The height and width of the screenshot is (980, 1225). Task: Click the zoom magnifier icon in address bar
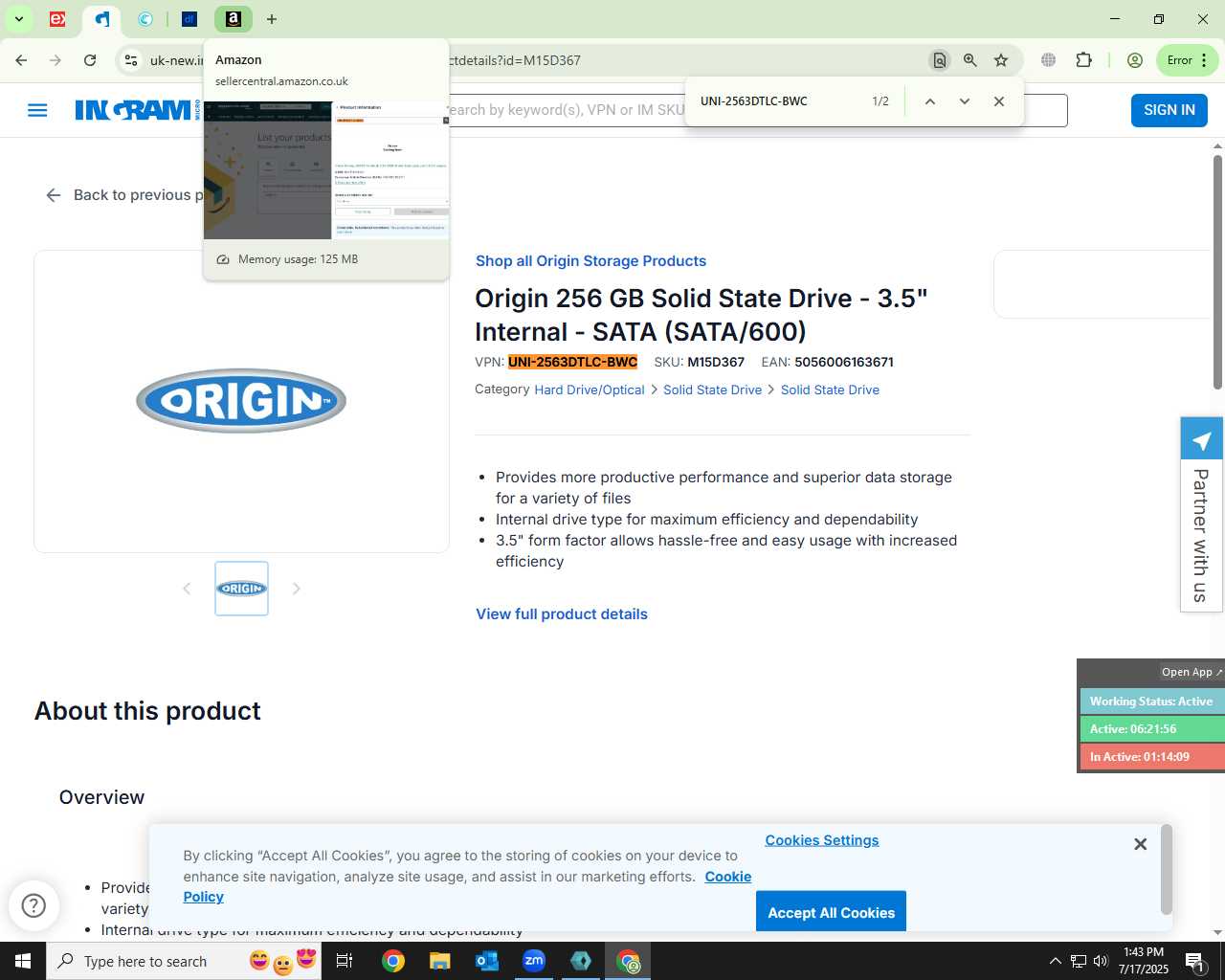pyautogui.click(x=970, y=60)
